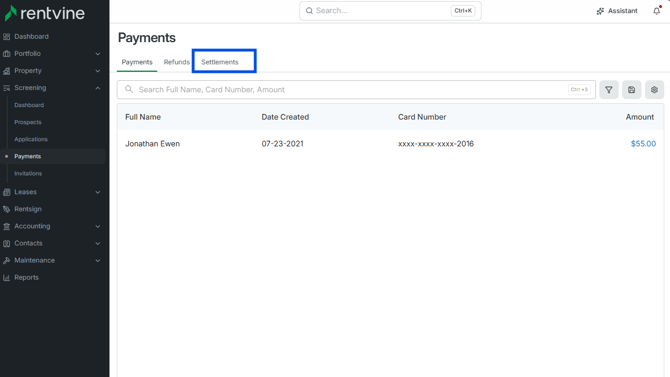Viewport: 670px width, 377px height.
Task: Click the Leases sidebar icon
Action: (6, 192)
